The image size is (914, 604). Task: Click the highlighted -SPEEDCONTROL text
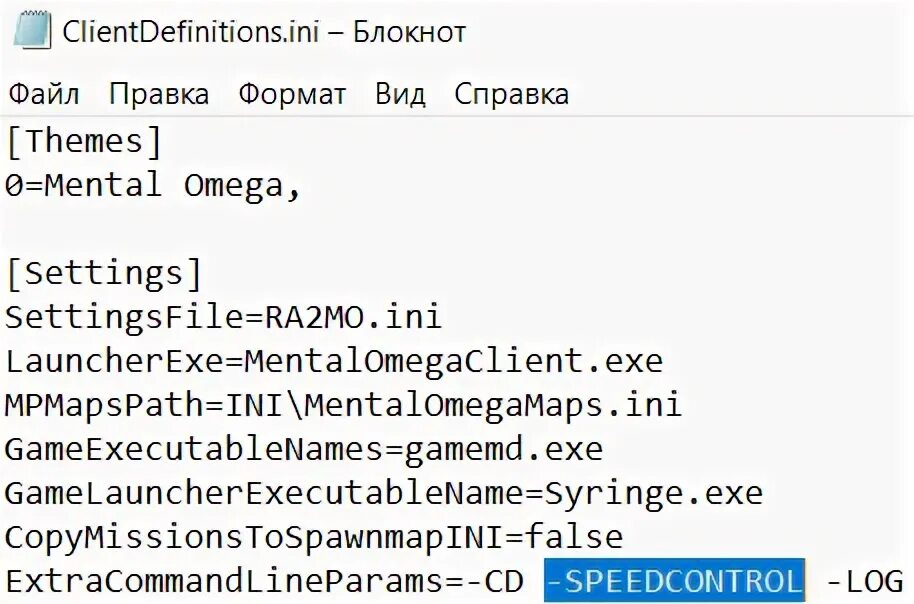coord(674,581)
